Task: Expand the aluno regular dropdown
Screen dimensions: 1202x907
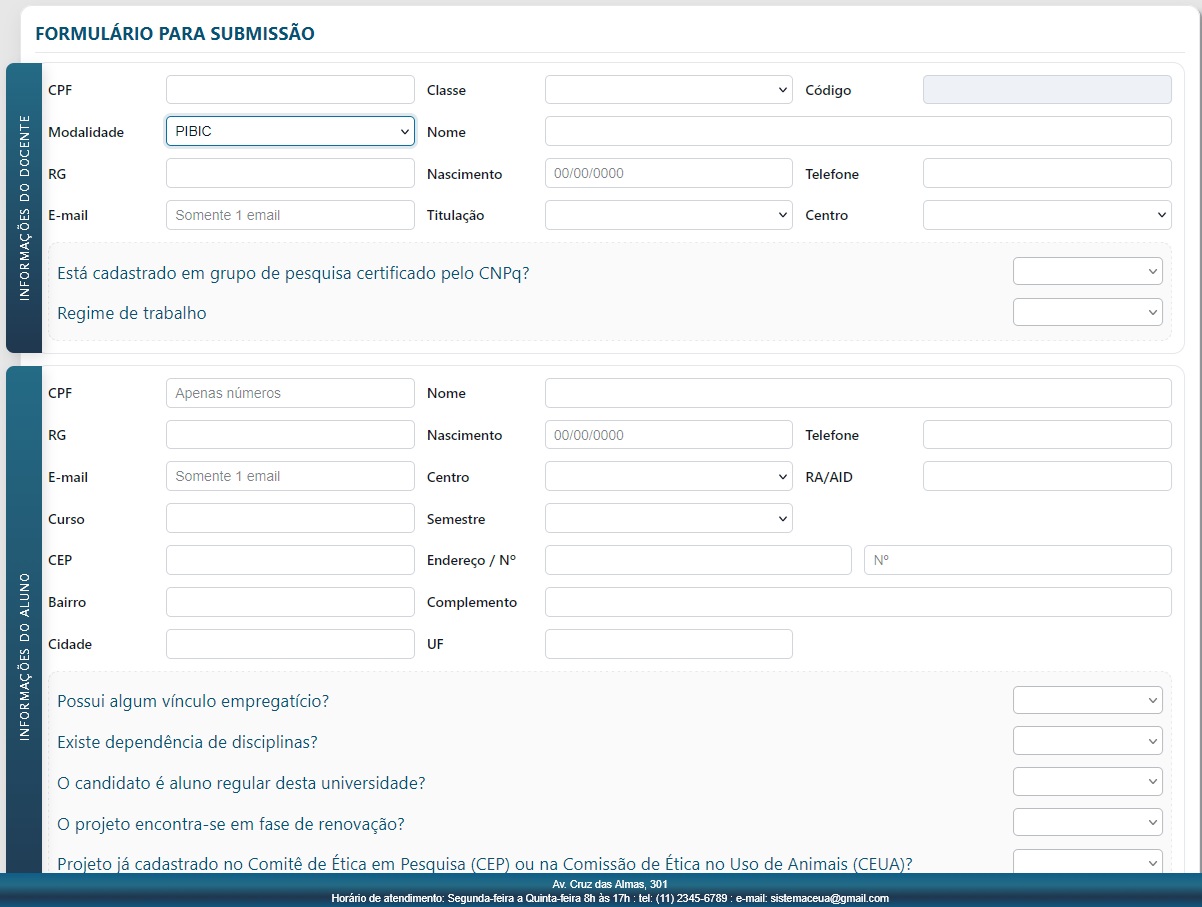Action: 1087,782
